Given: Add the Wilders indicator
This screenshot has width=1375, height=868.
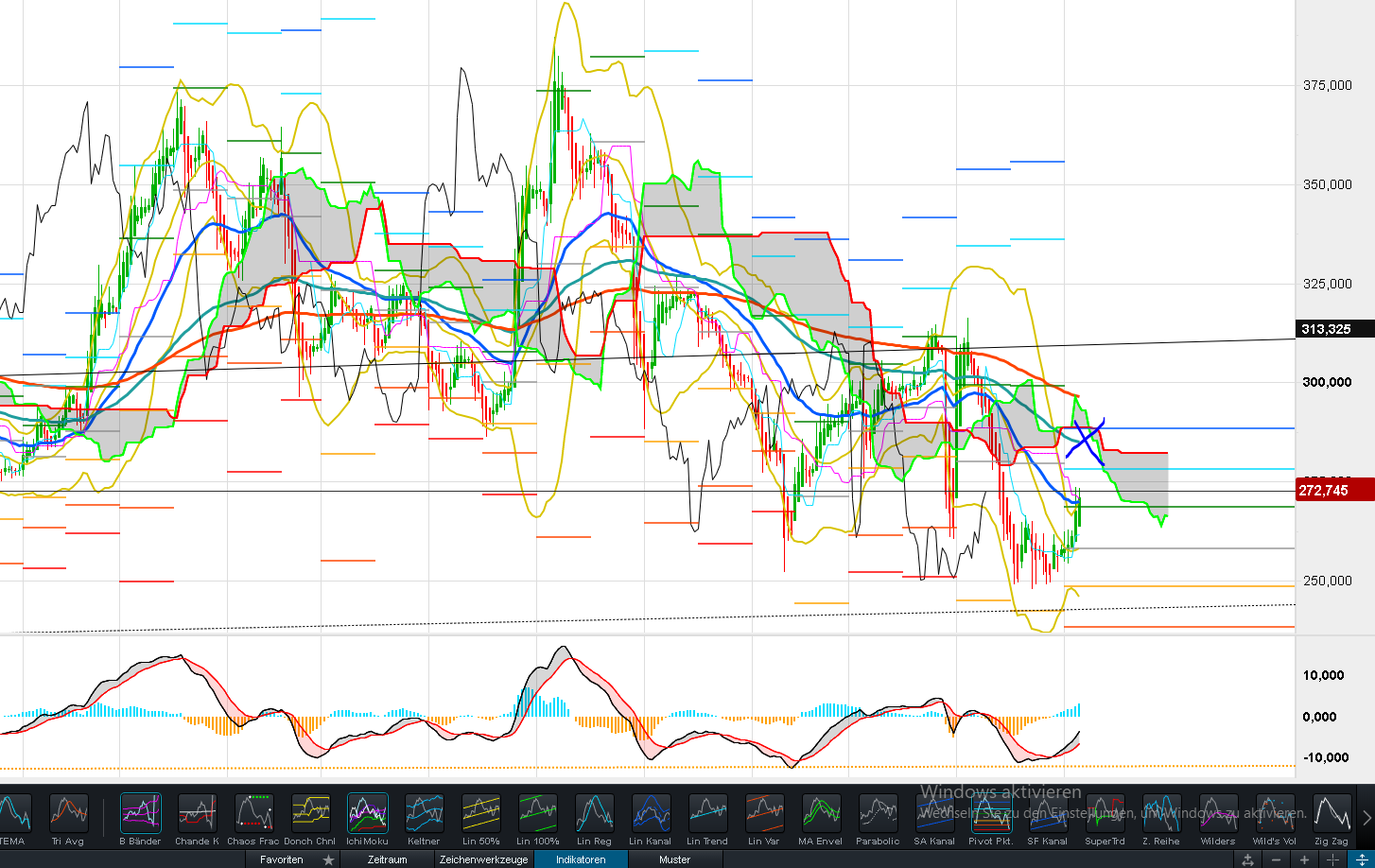Looking at the screenshot, I should coord(1218,819).
